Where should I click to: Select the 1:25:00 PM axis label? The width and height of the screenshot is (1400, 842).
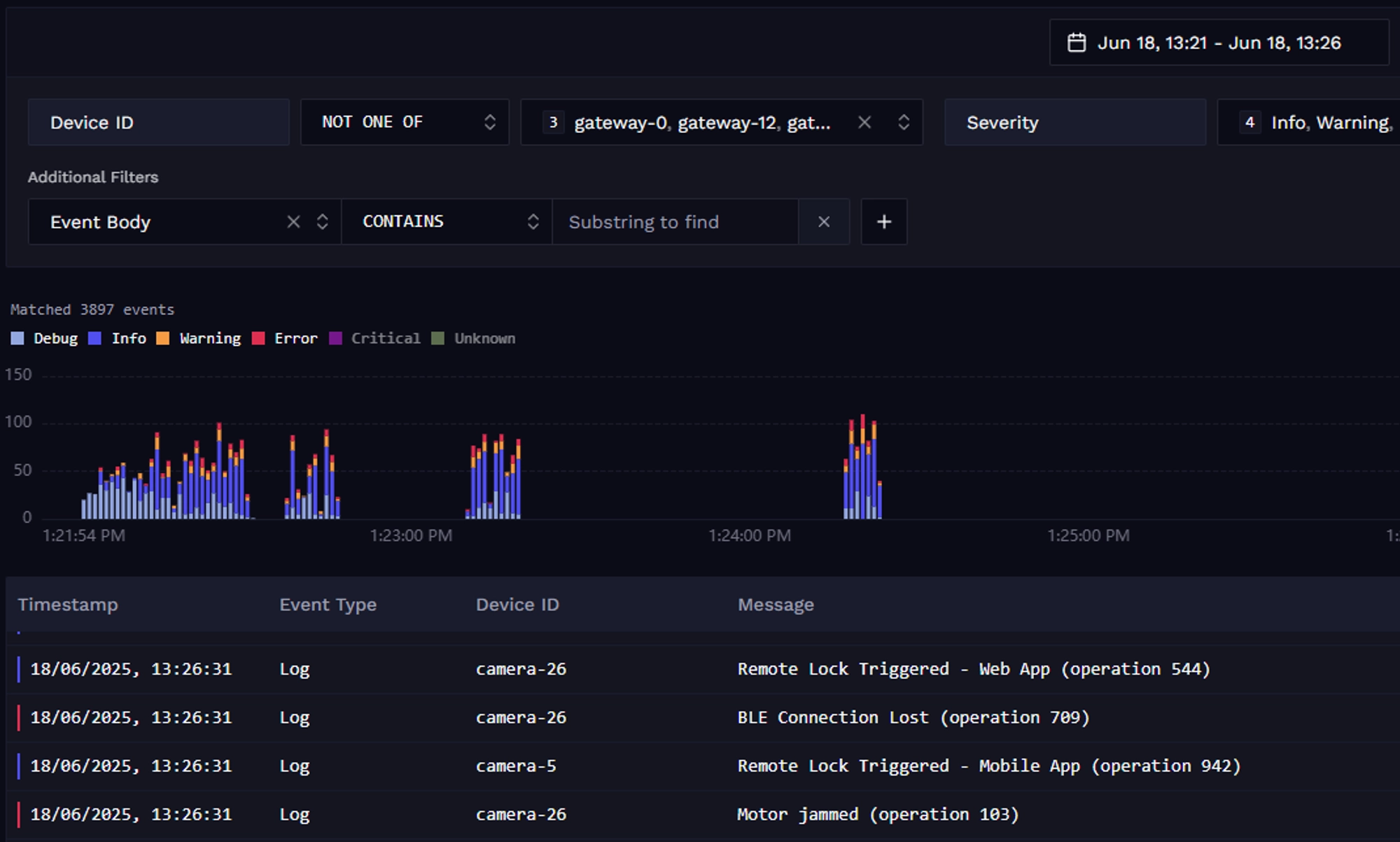[x=1088, y=536]
